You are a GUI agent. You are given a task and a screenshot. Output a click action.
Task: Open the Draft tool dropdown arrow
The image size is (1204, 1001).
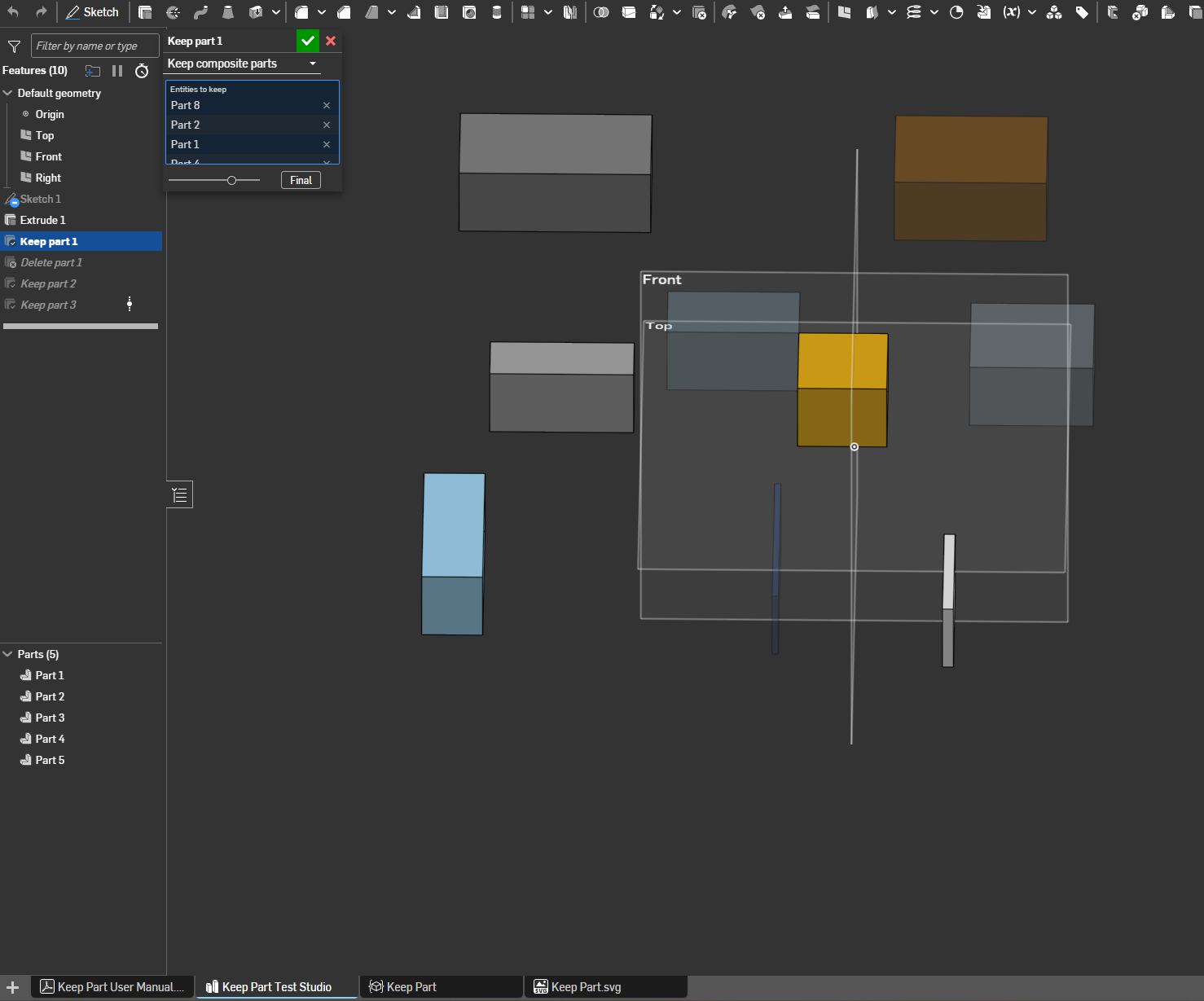392,12
